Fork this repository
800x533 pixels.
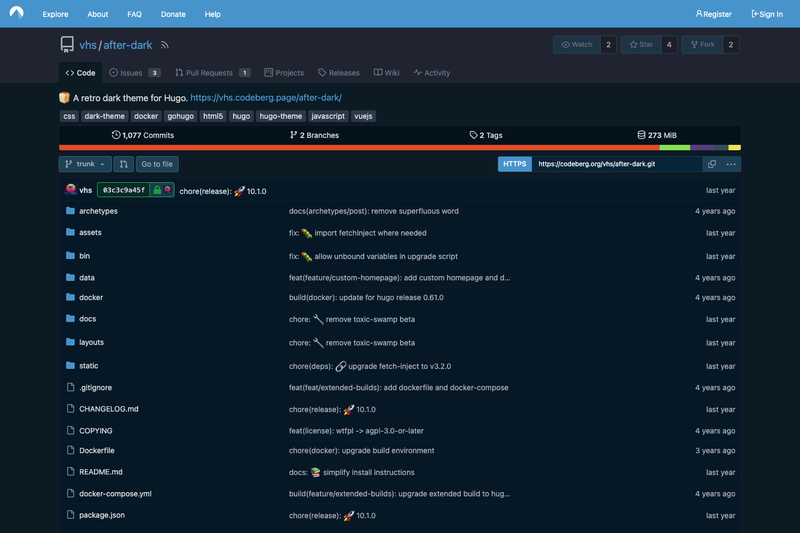(702, 45)
